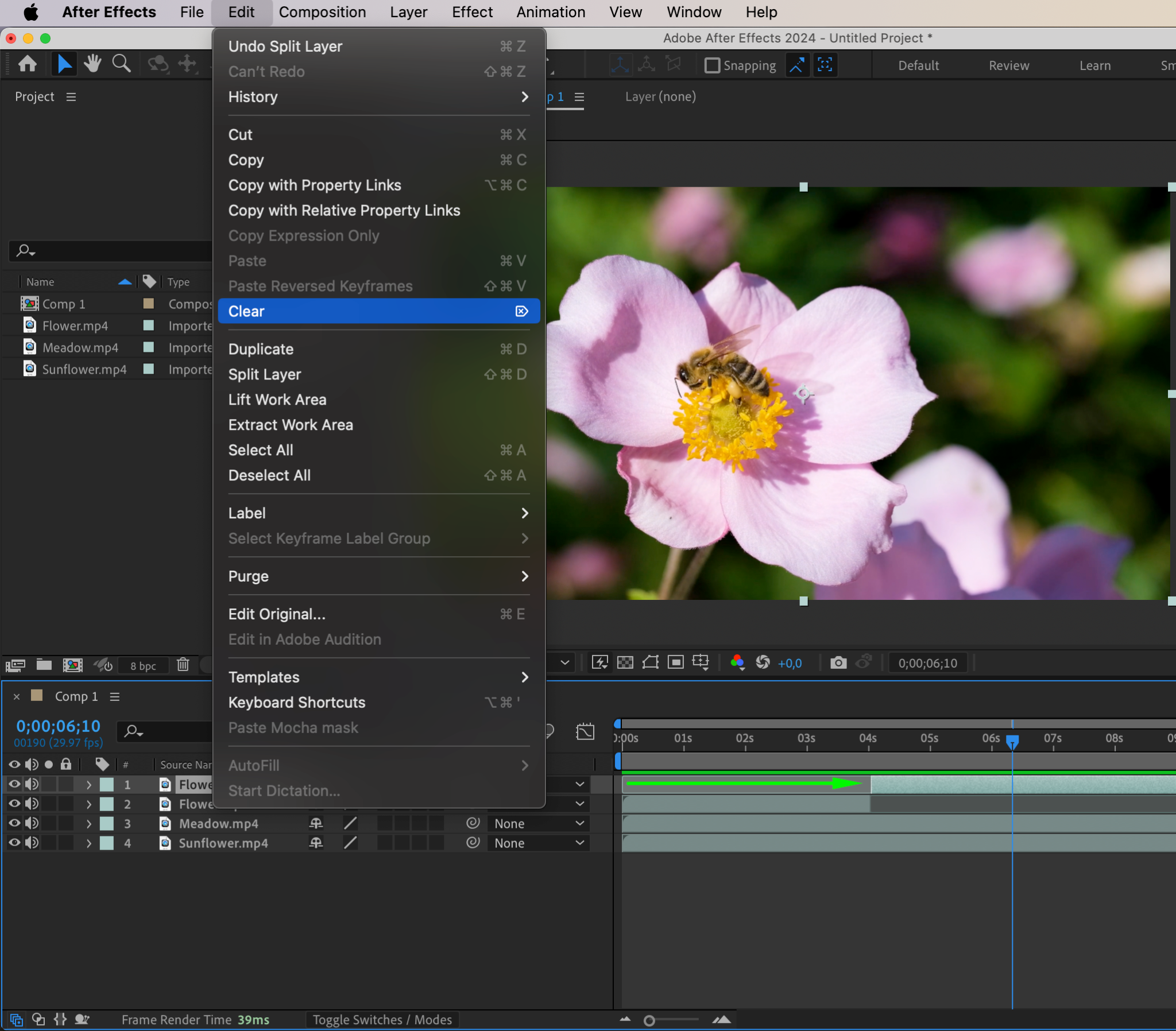Toggle the transparency grid icon
Image resolution: width=1176 pixels, height=1031 pixels.
pos(625,663)
